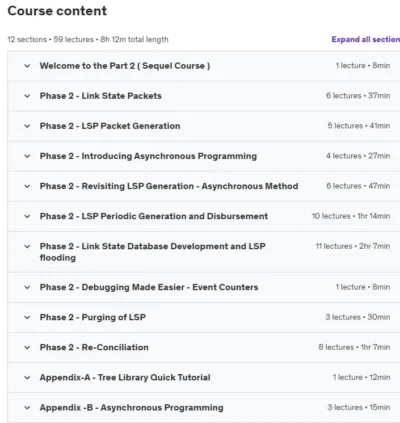Click the 11 lectures 2hr 7min summary
The image size is (400, 423).
pos(353,246)
